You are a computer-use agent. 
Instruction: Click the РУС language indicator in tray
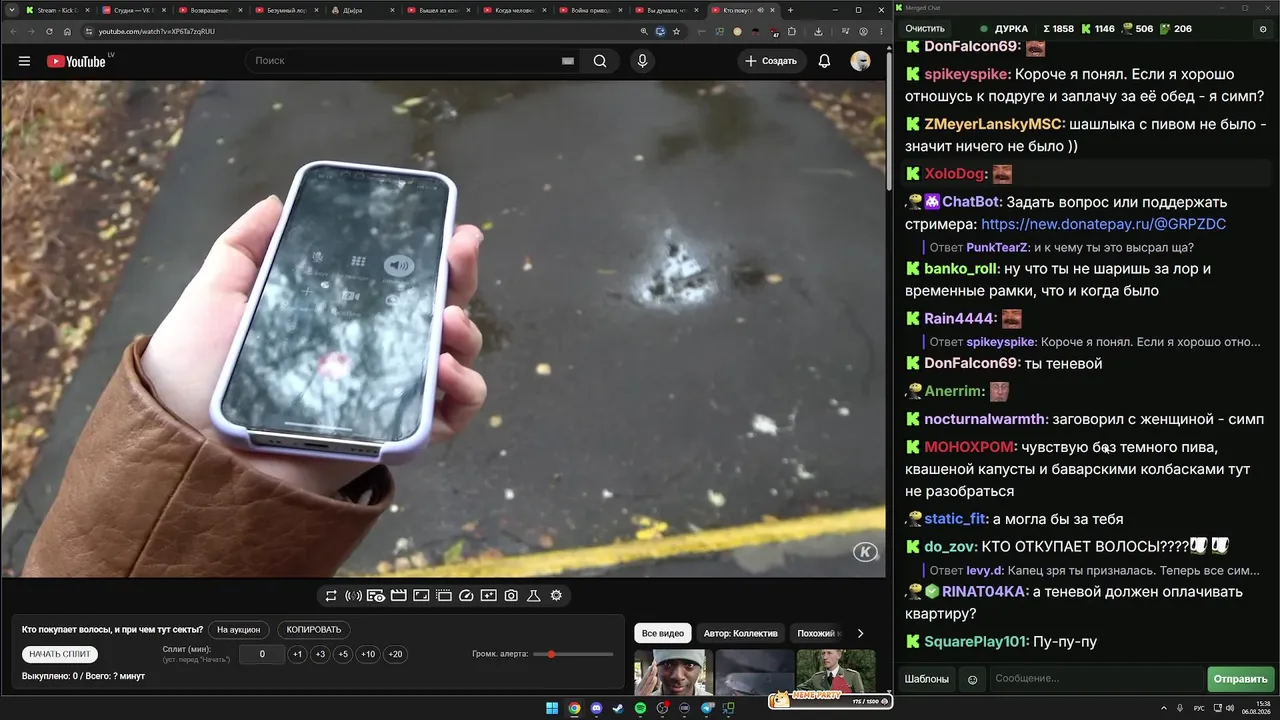tap(1199, 709)
